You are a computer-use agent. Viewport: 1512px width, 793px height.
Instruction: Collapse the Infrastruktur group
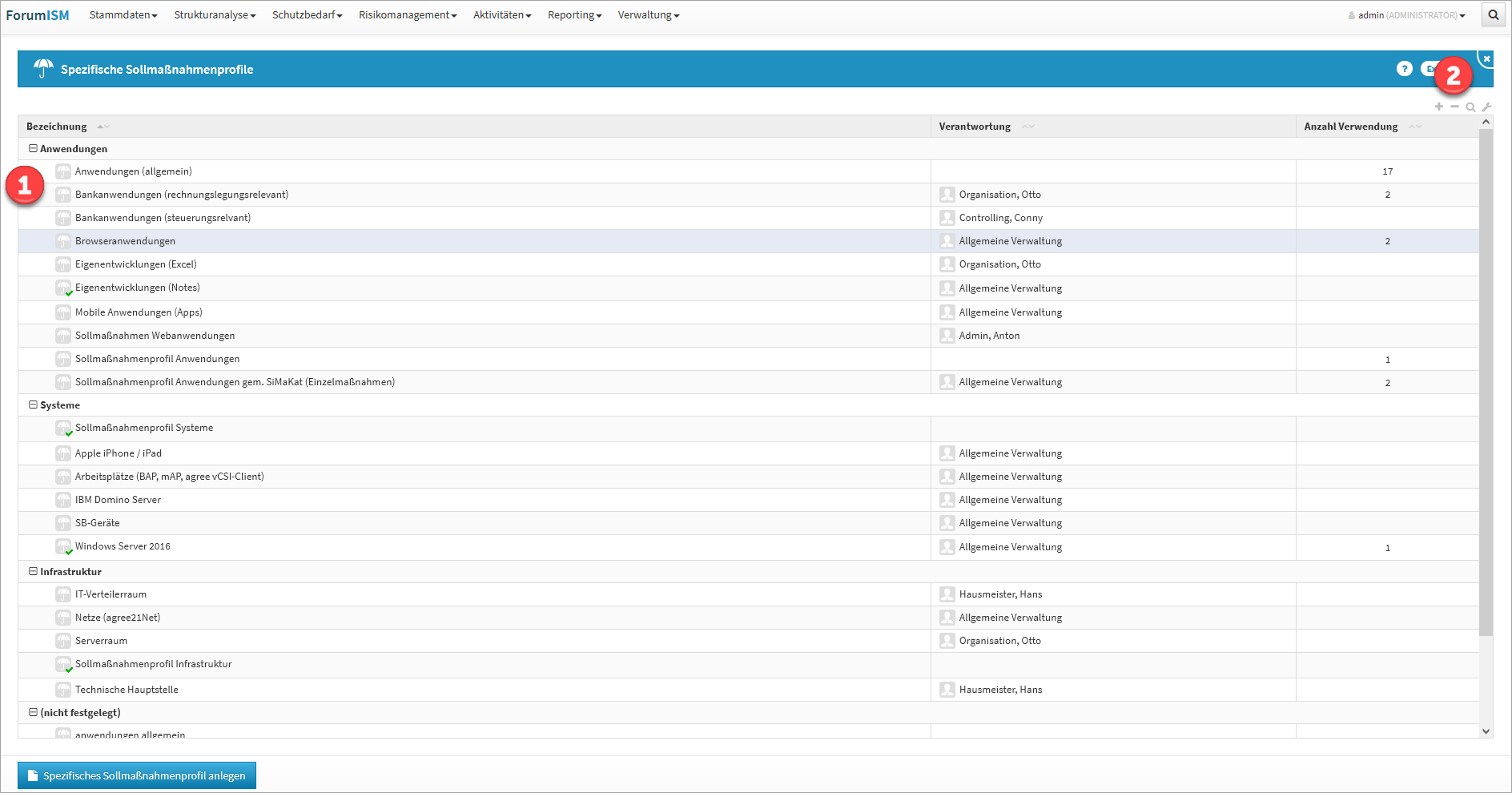tap(33, 571)
